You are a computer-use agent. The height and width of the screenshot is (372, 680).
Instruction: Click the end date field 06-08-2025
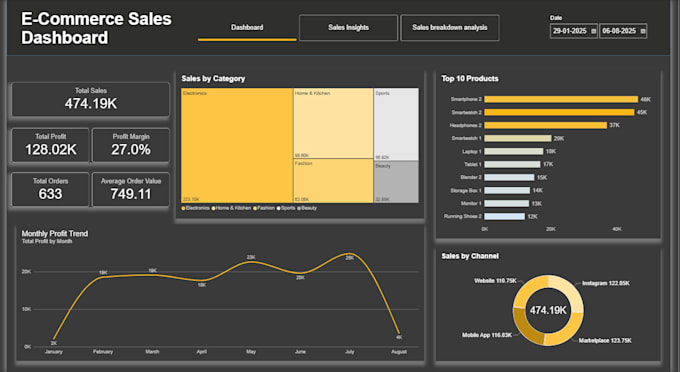623,31
